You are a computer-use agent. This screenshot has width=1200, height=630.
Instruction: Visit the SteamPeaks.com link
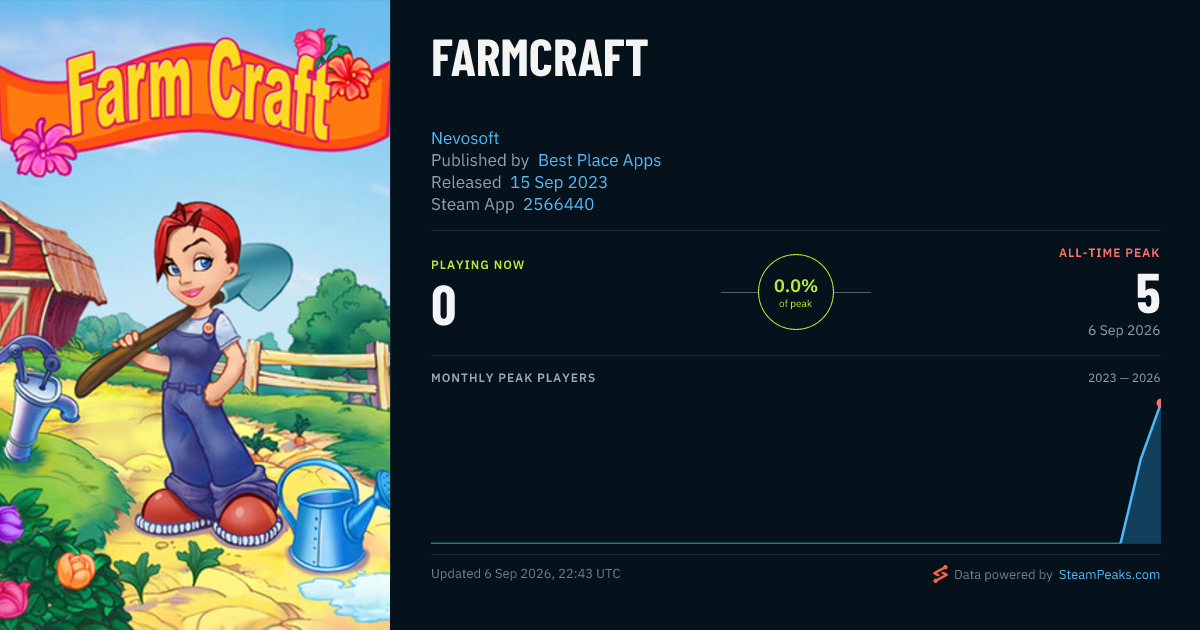pyautogui.click(x=1109, y=575)
